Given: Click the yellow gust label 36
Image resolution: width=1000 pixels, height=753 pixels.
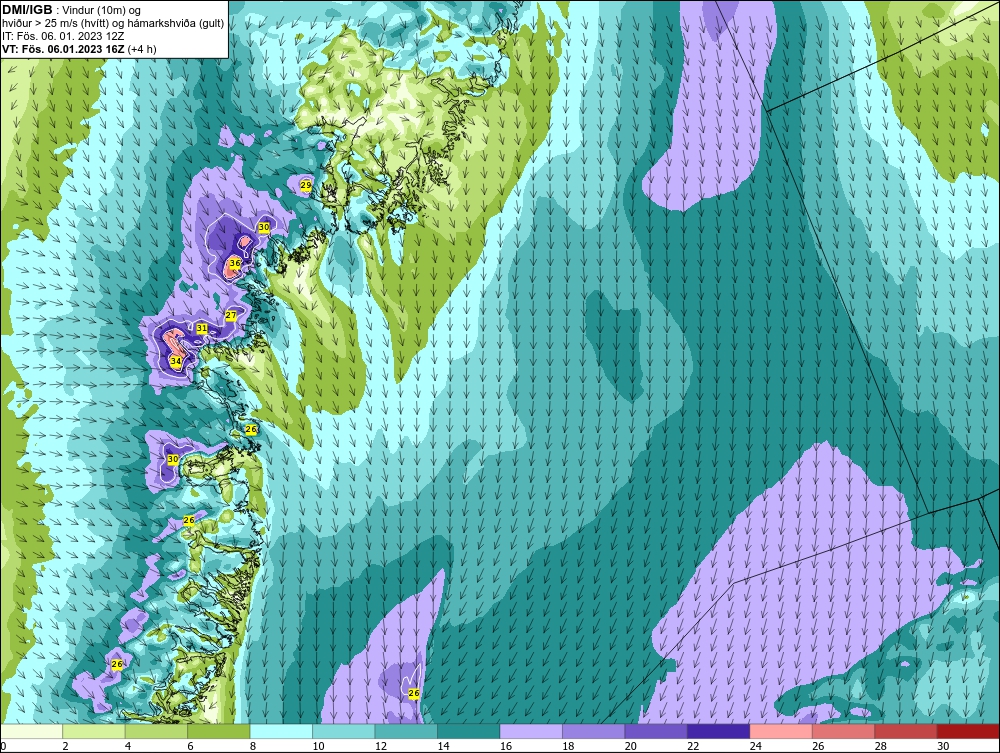Looking at the screenshot, I should point(235,263).
